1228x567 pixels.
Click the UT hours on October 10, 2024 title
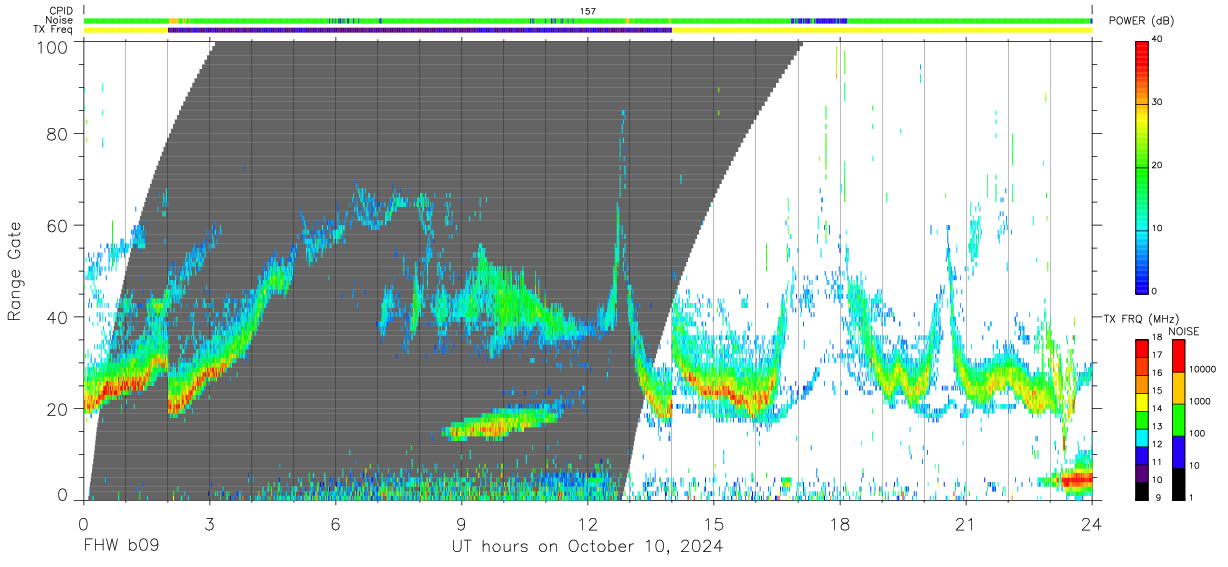[x=587, y=548]
